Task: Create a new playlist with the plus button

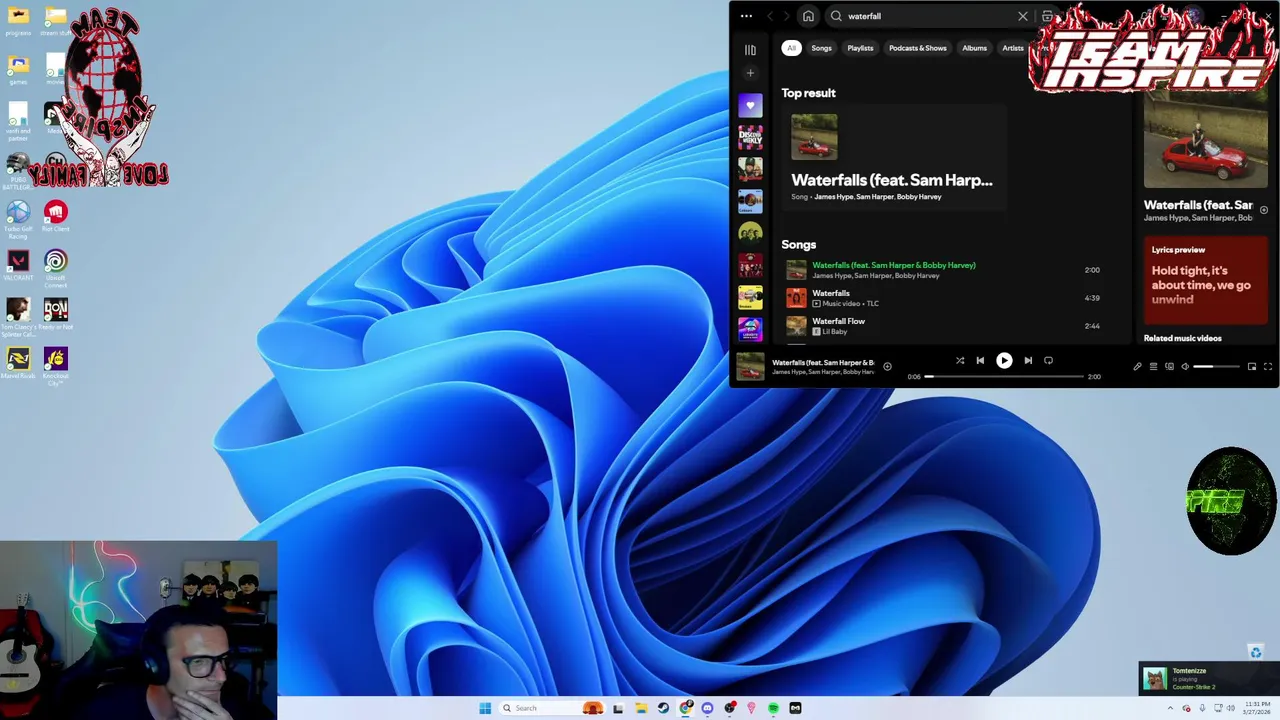Action: point(750,73)
